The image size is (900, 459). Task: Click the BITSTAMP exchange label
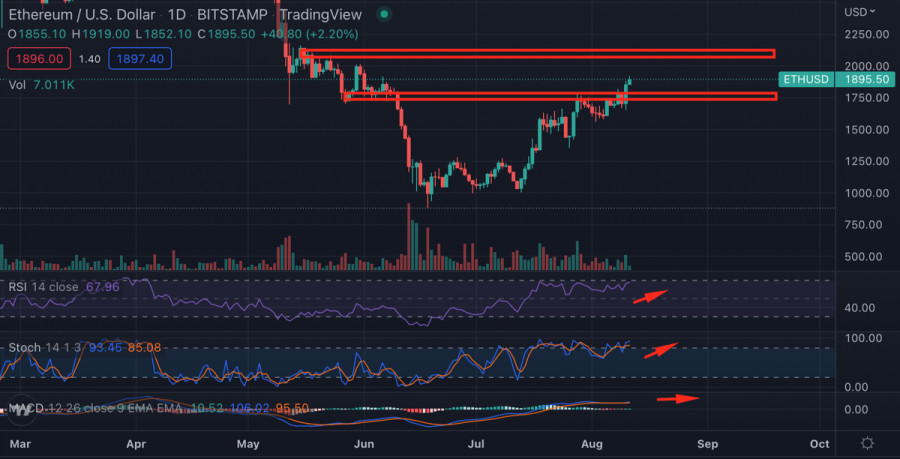click(234, 14)
